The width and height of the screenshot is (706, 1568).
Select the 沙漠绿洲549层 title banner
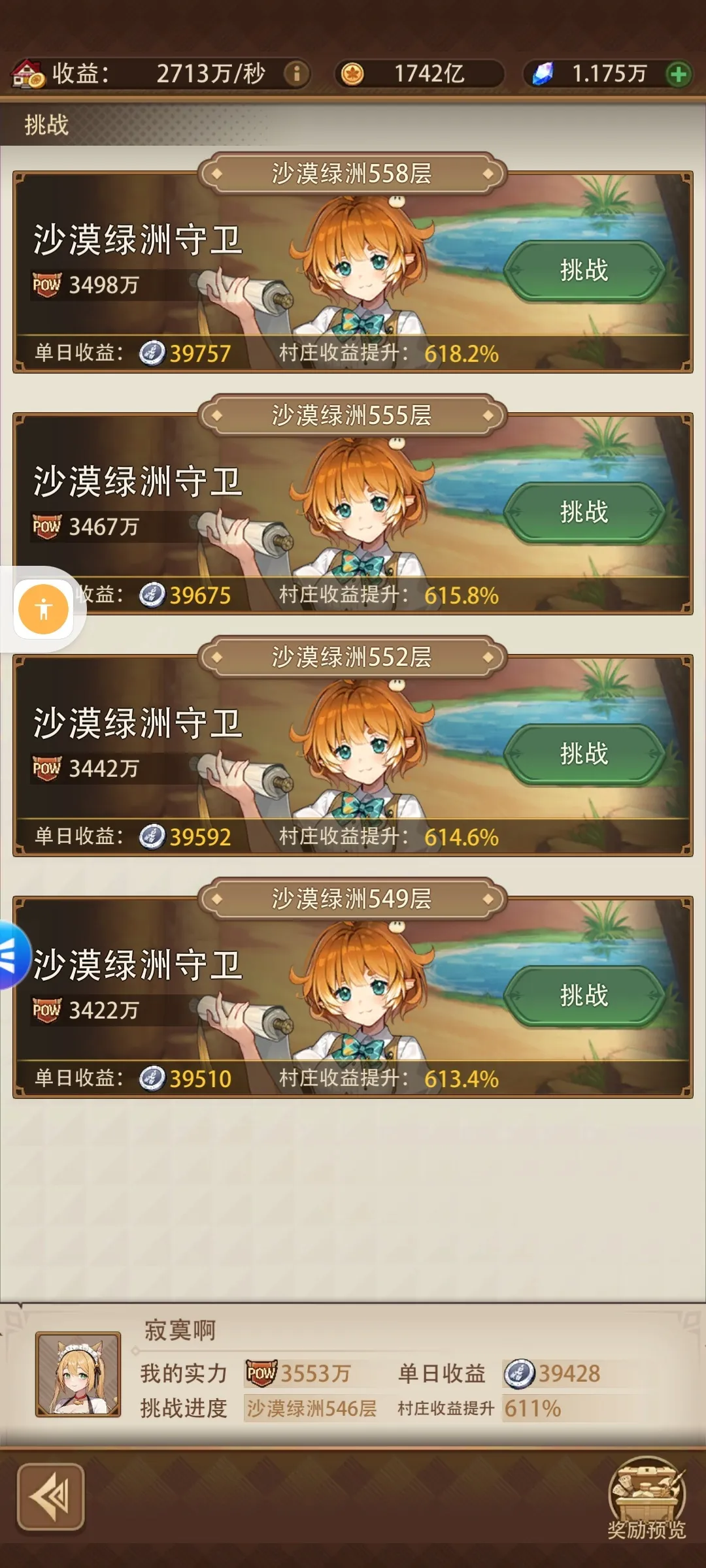click(352, 899)
